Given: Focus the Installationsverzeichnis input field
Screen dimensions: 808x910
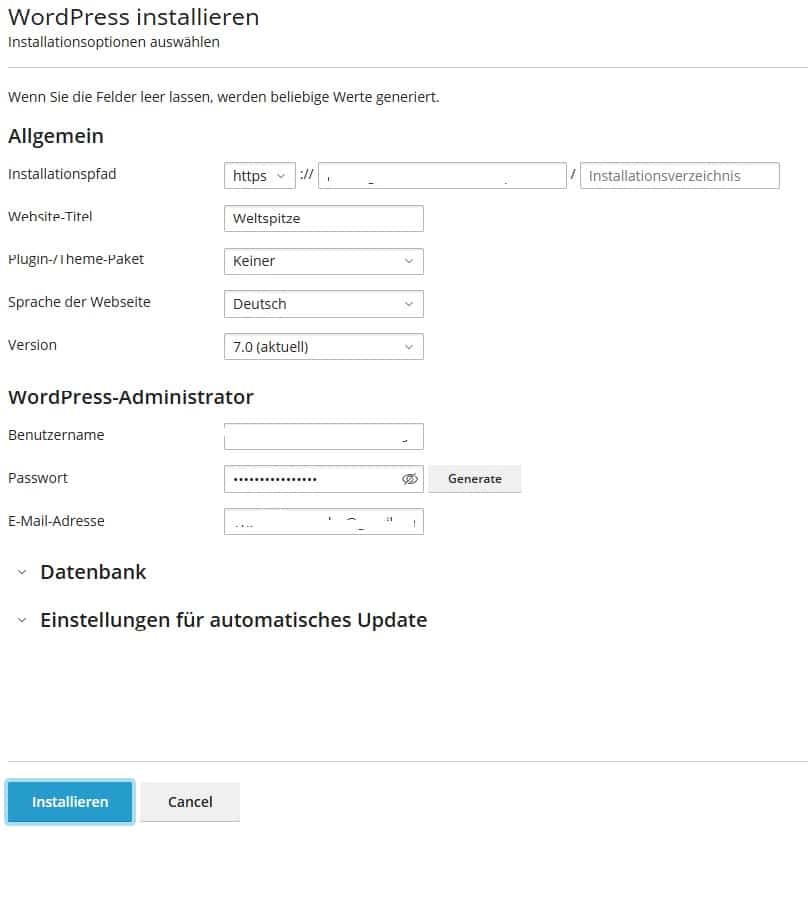Looking at the screenshot, I should pyautogui.click(x=680, y=175).
